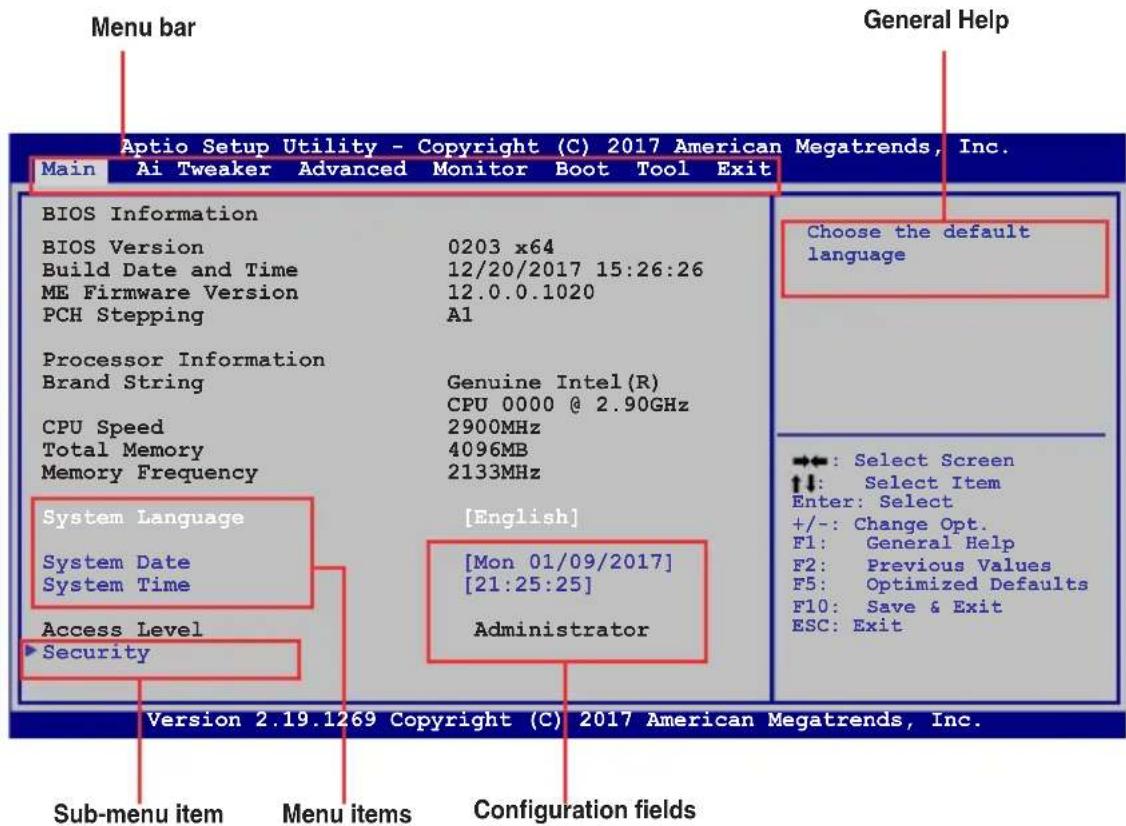Click the 12/20/2017 15:26:26 build value
Screen dimensions: 1126x826
[575, 270]
